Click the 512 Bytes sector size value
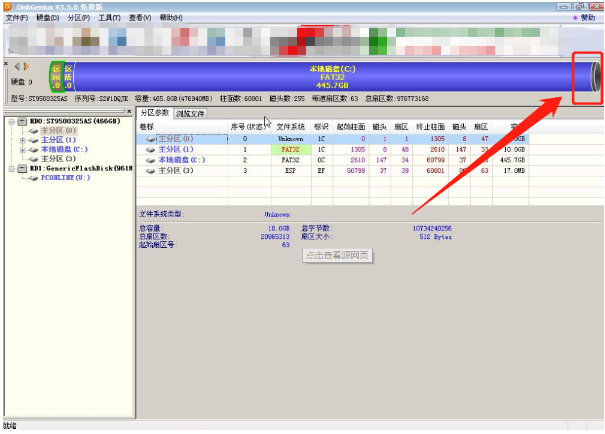 435,237
